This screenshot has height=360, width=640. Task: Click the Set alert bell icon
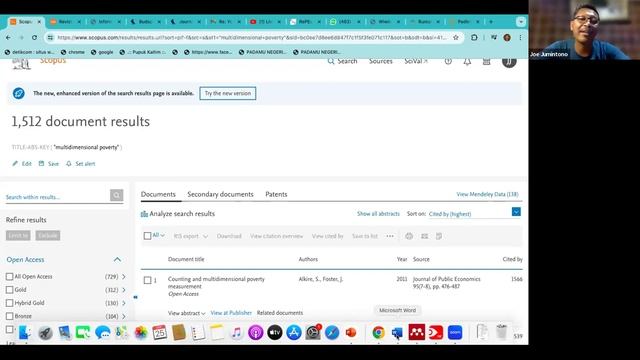69,164
